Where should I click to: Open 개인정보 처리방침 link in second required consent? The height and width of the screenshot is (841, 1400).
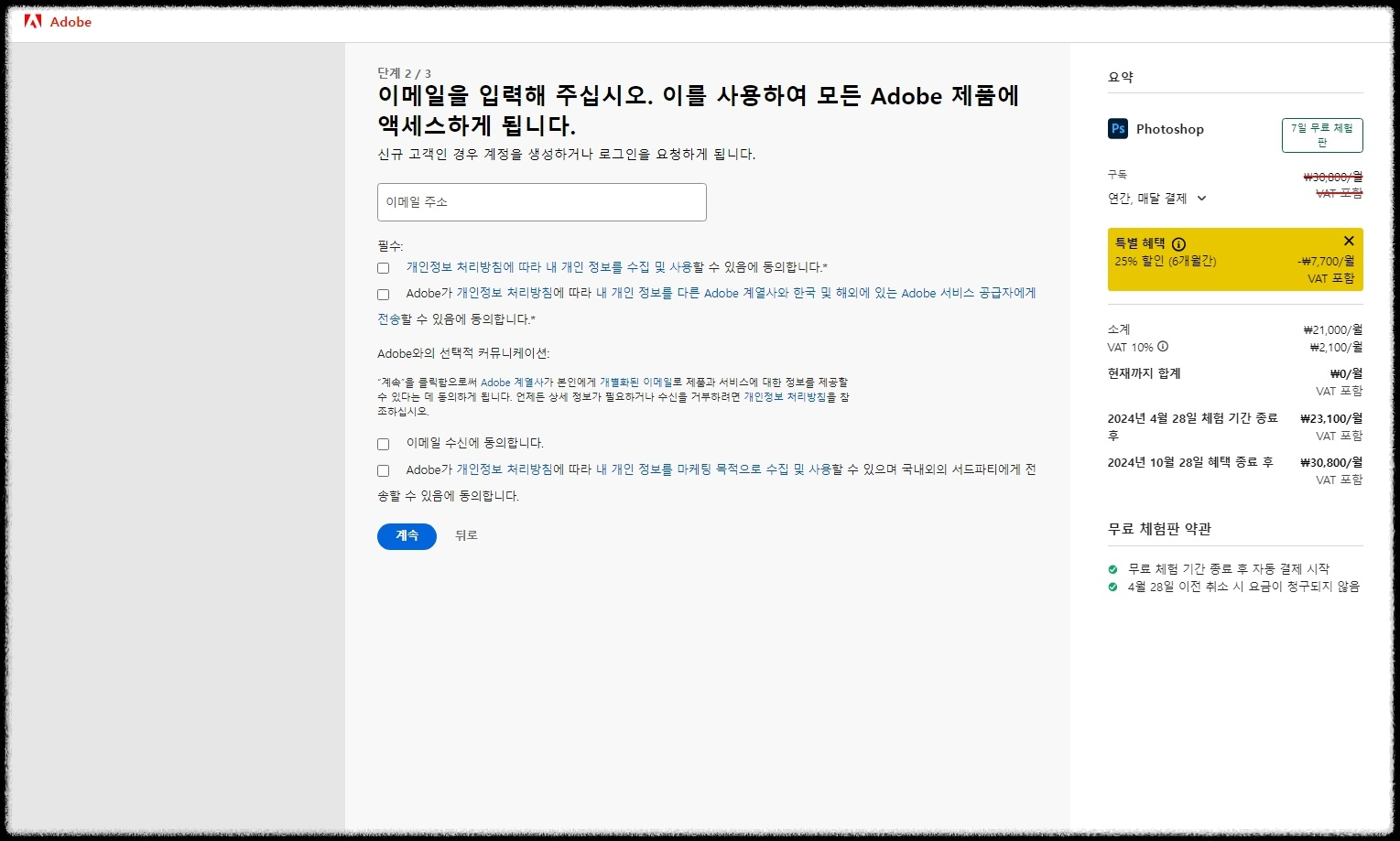(505, 293)
